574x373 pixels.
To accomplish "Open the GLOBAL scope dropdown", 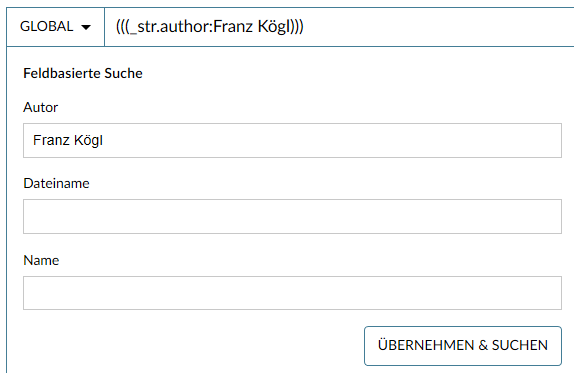I will 55,27.
